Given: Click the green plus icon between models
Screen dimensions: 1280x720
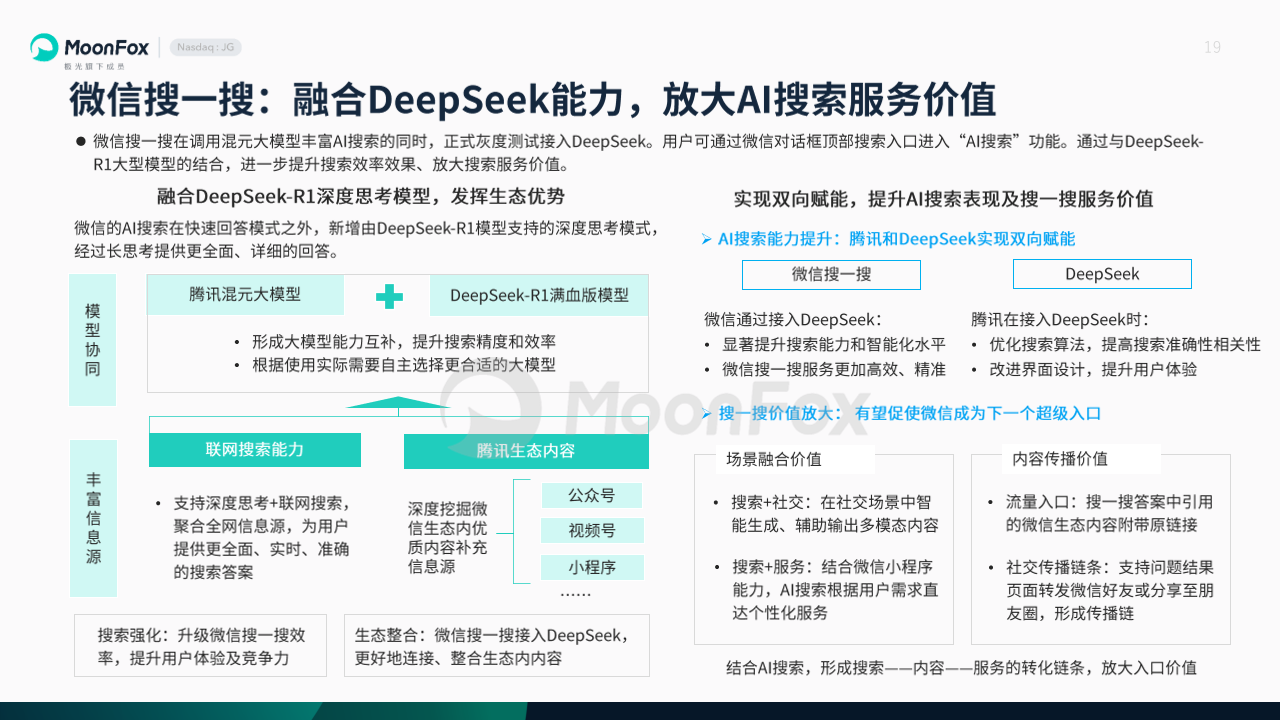Looking at the screenshot, I should [x=389, y=296].
